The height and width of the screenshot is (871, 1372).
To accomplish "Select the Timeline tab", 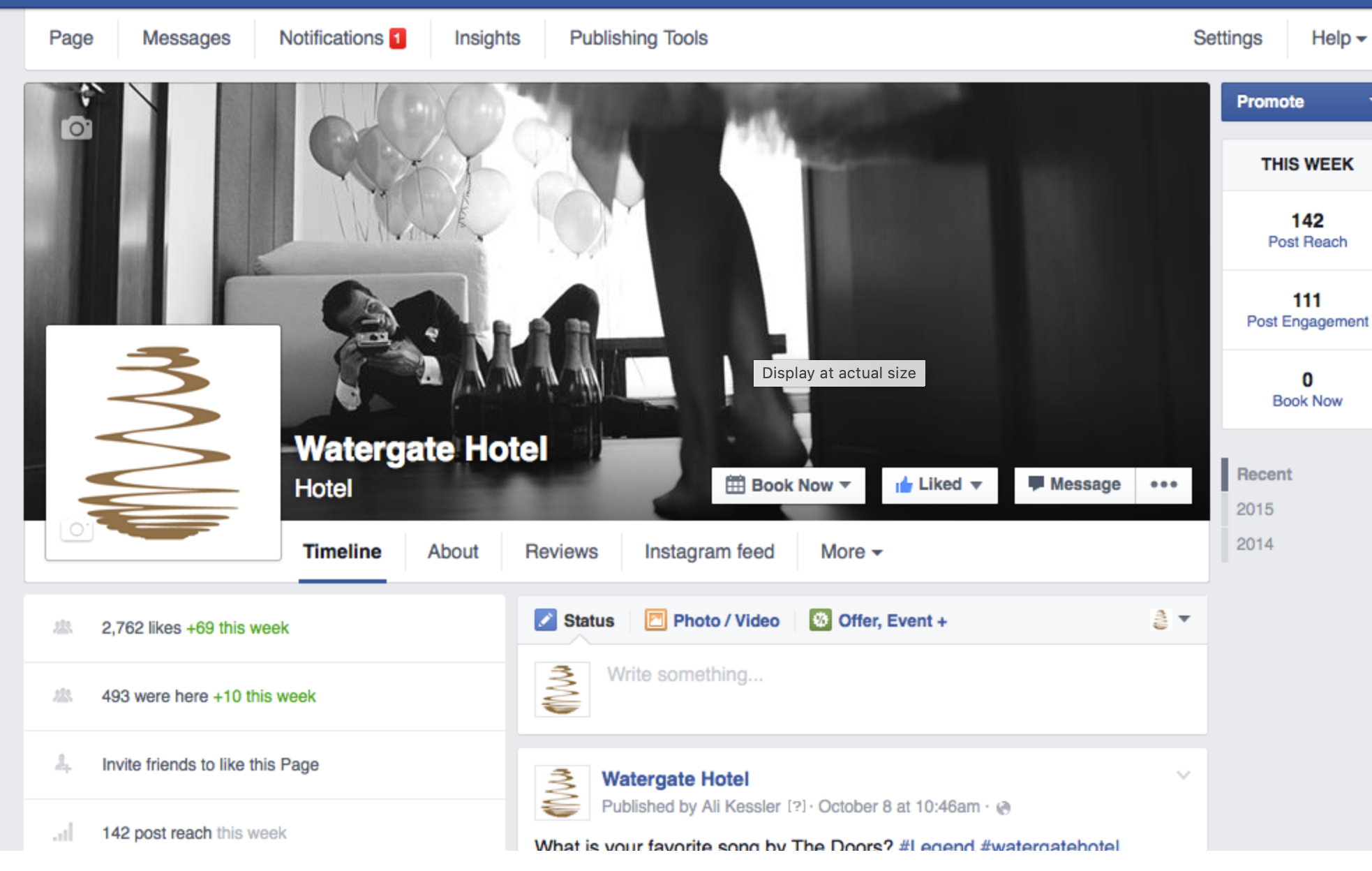I will [x=342, y=551].
